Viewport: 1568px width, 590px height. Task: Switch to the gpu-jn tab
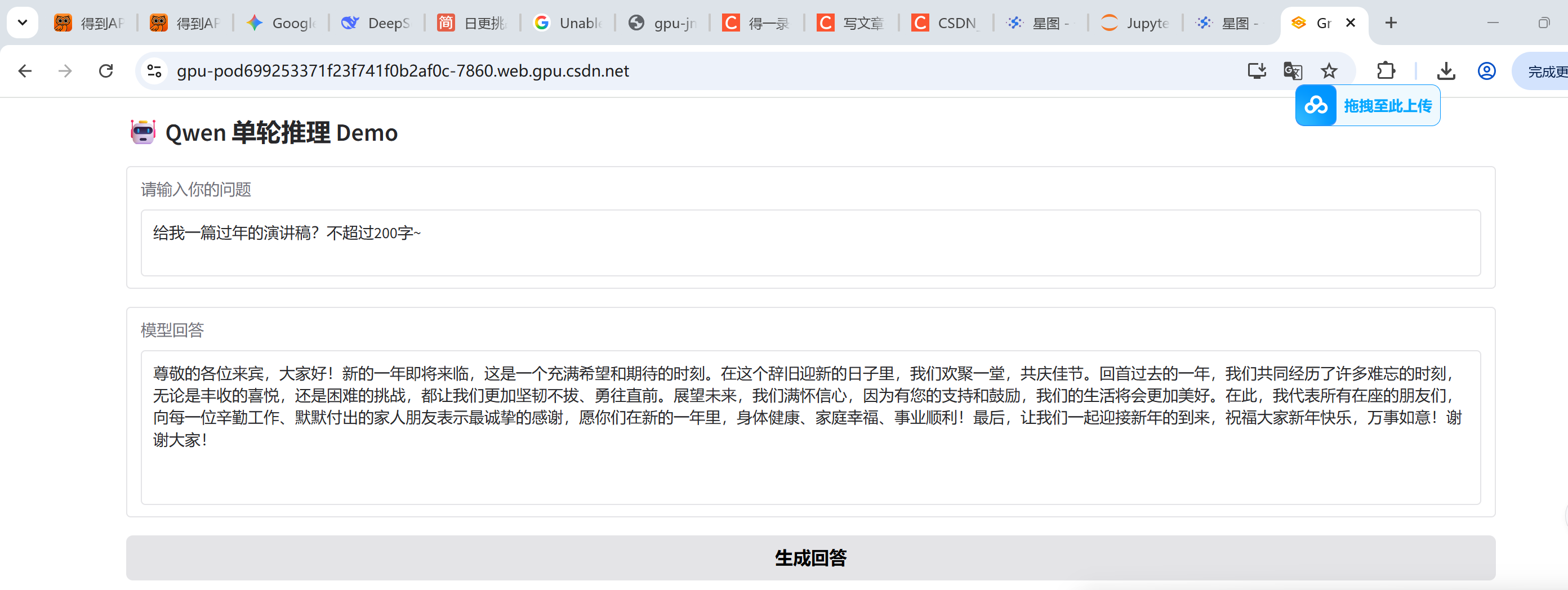663,23
